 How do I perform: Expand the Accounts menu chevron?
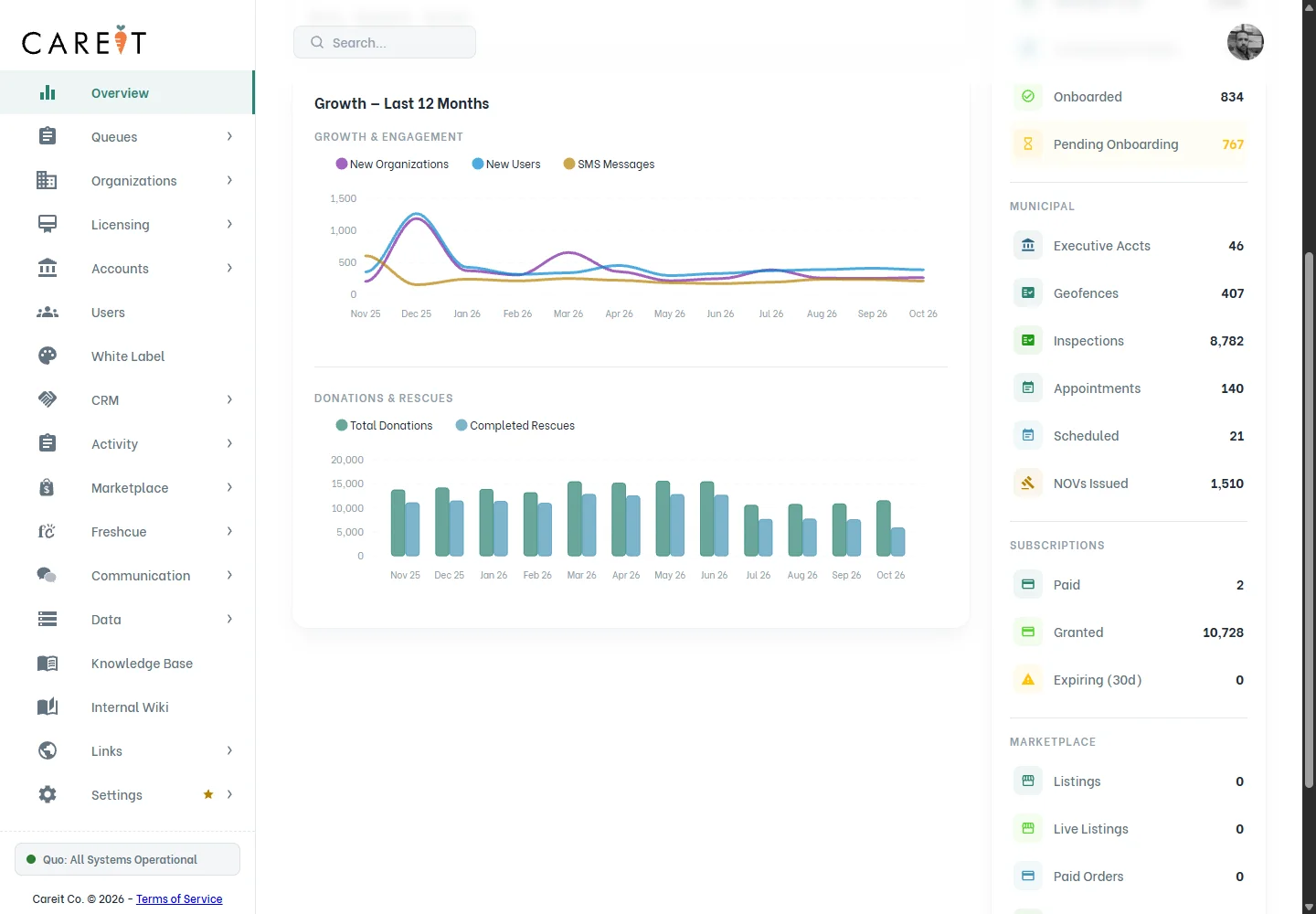(229, 268)
